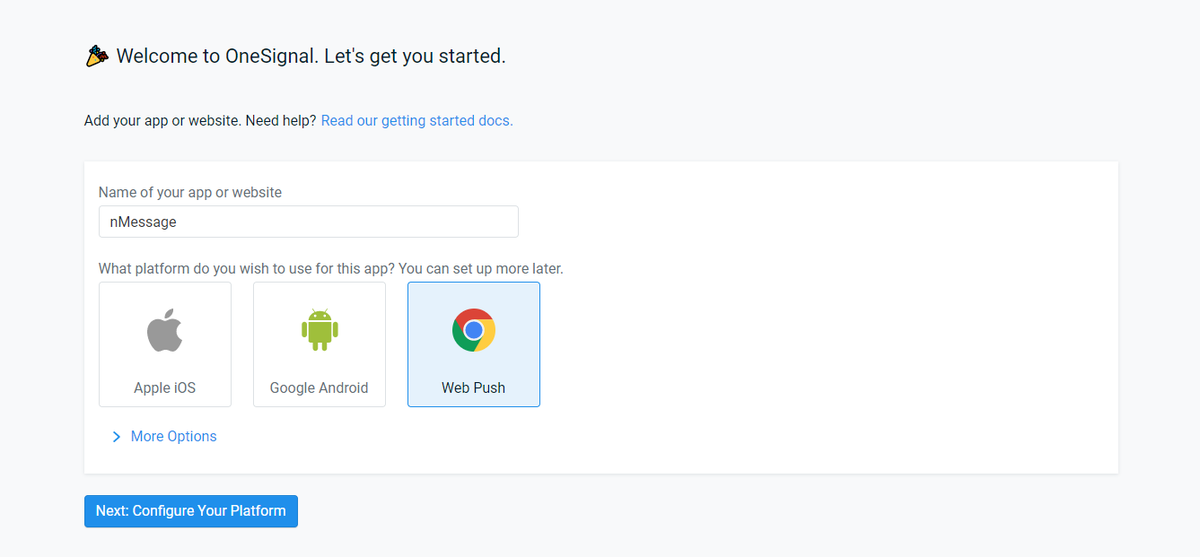Click the 'Apple iOS' label text

[x=165, y=388]
